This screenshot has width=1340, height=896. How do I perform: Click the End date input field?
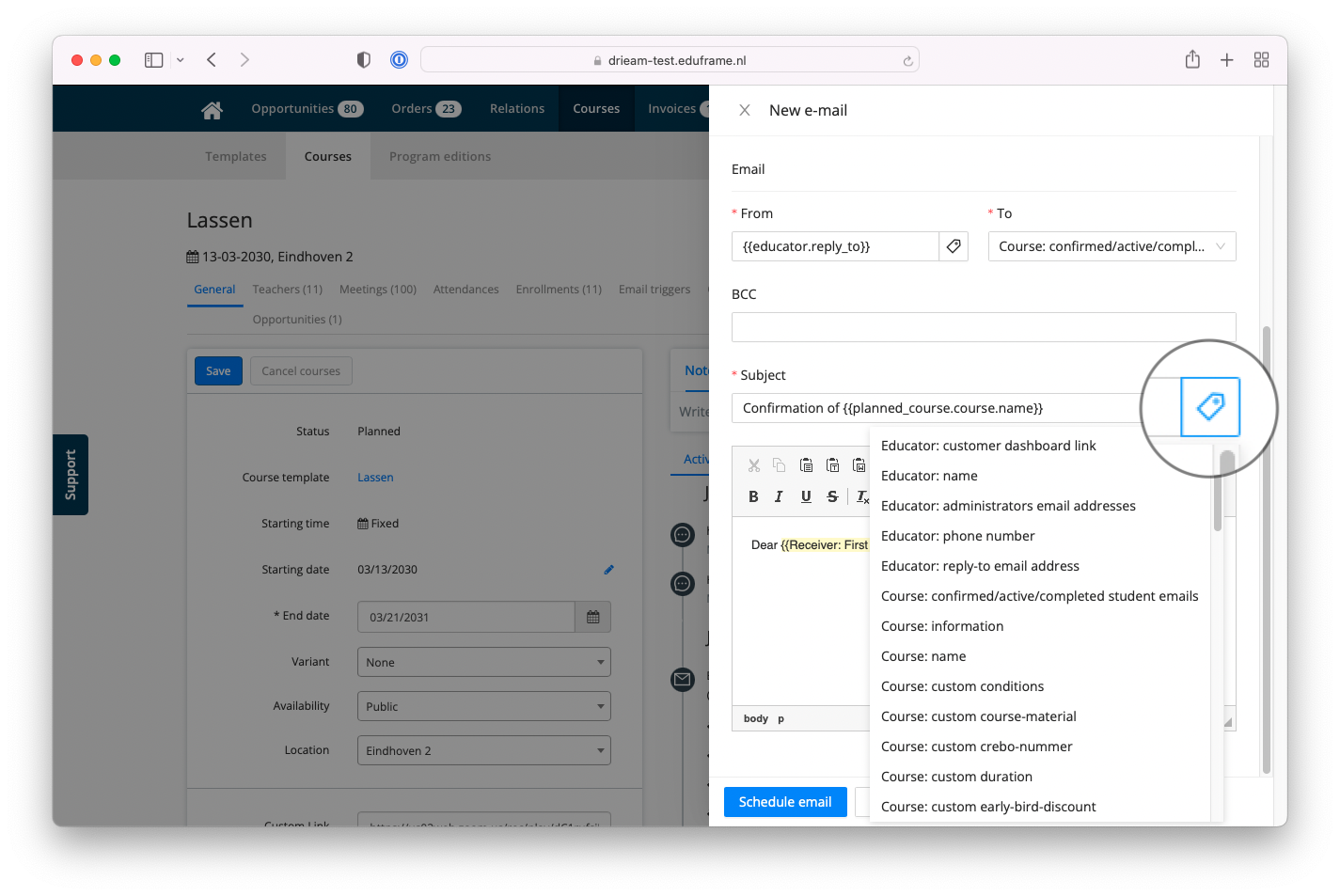click(466, 617)
